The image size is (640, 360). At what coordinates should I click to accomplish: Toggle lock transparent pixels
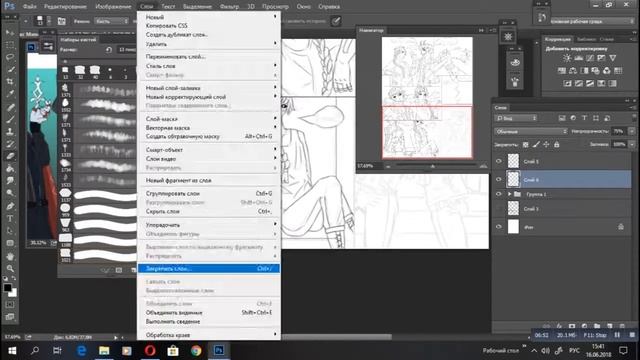coord(525,144)
